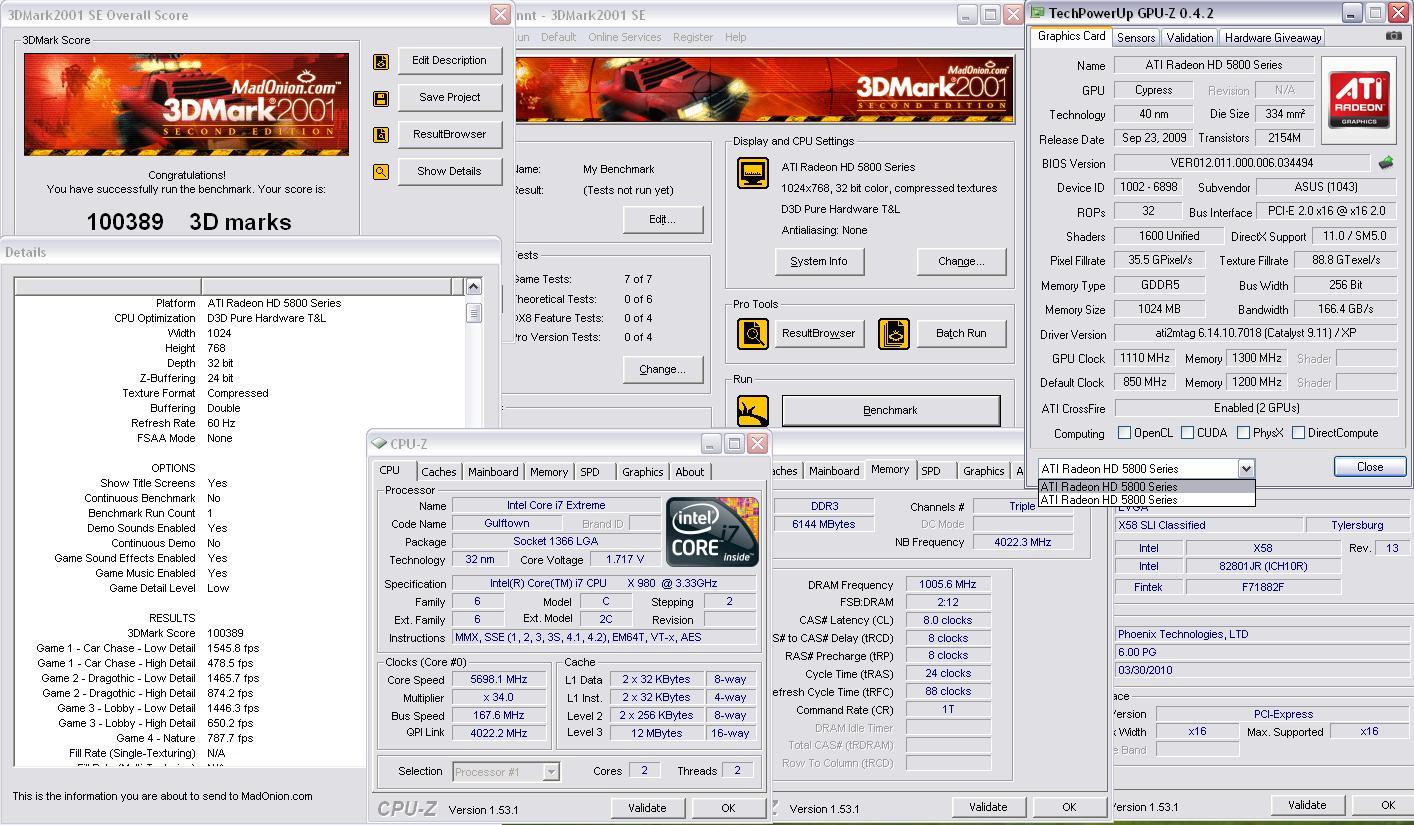Viewport: 1414px width, 825px height.
Task: Click the Show Details button
Action: coord(449,171)
